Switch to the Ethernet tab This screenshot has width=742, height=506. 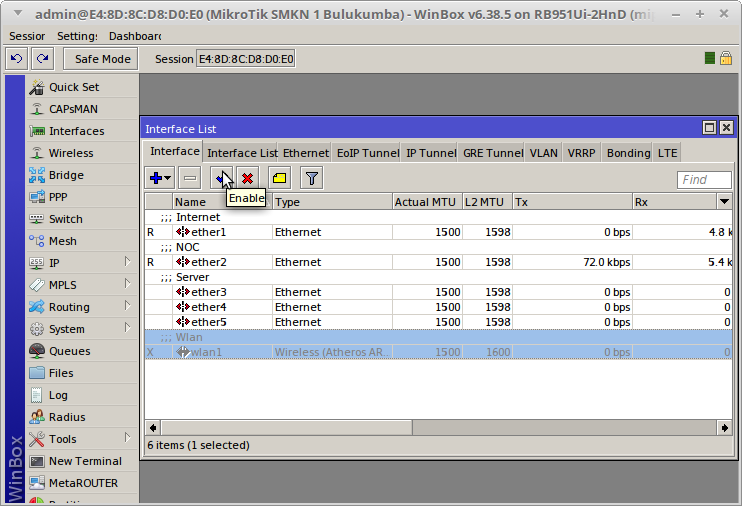[305, 153]
